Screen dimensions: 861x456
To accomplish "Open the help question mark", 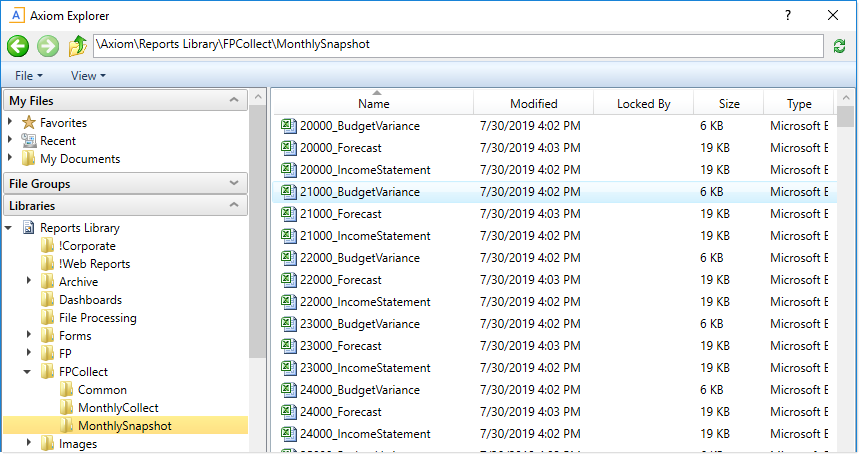I will click(x=788, y=15).
